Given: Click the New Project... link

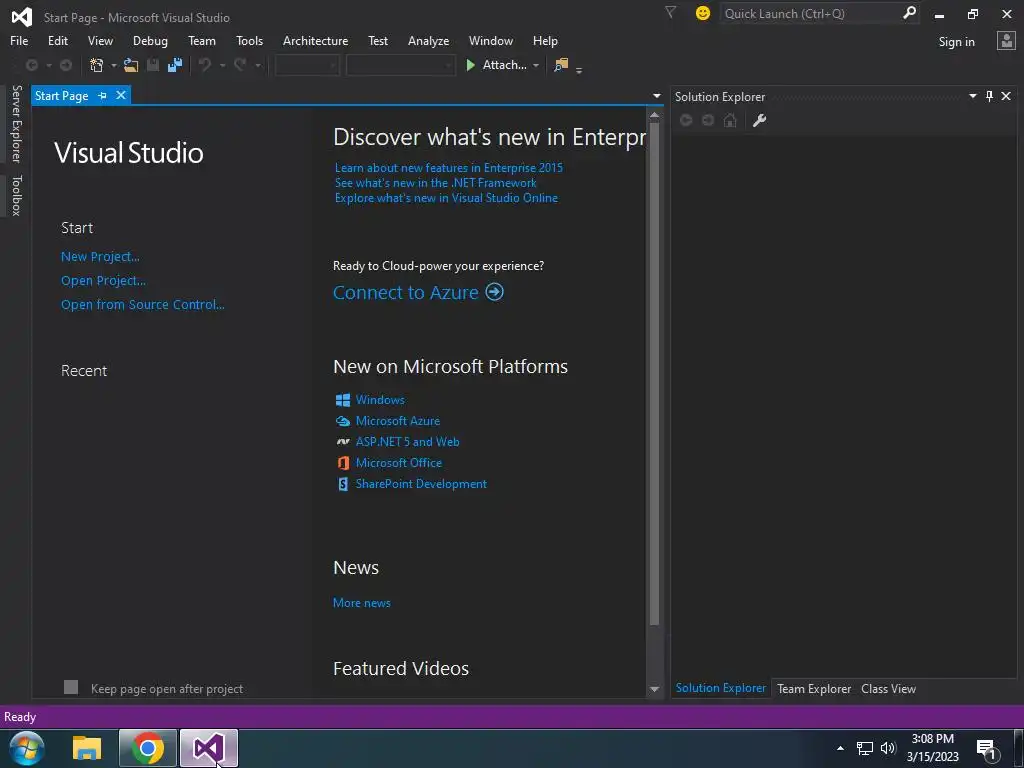Looking at the screenshot, I should tap(100, 257).
